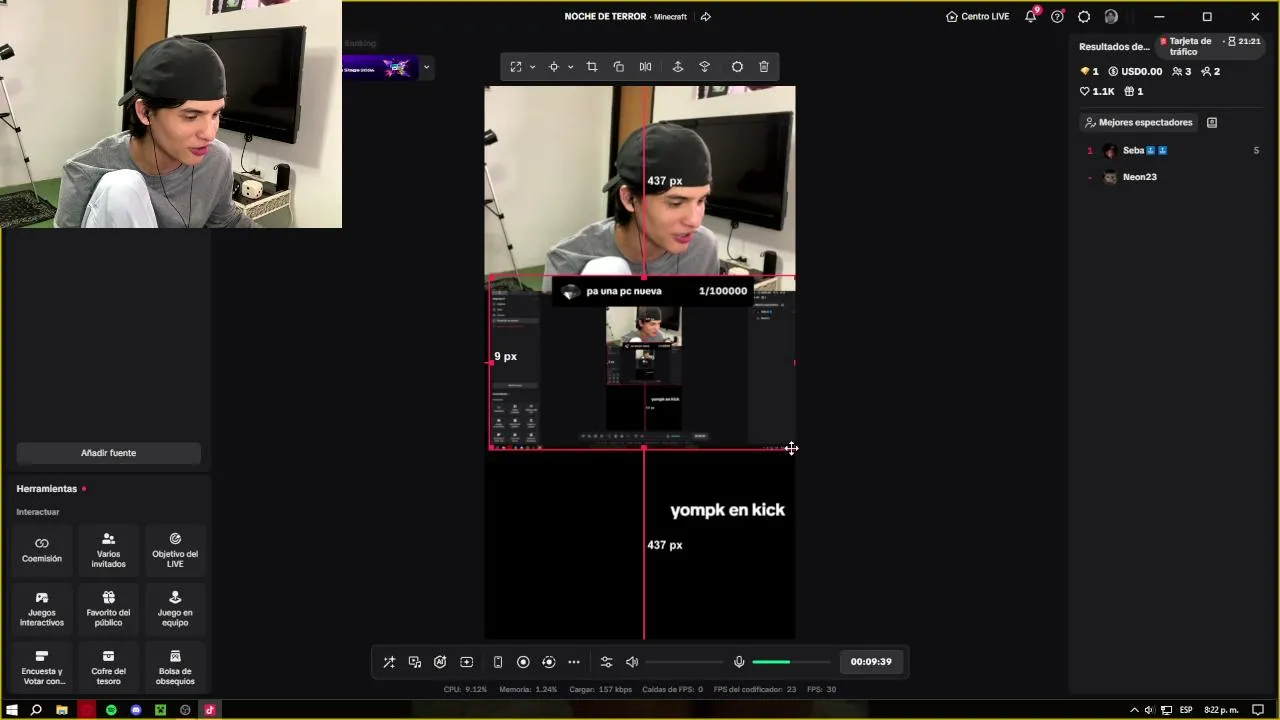This screenshot has width=1280, height=720.
Task: Click the replay capture button
Action: tap(548, 662)
